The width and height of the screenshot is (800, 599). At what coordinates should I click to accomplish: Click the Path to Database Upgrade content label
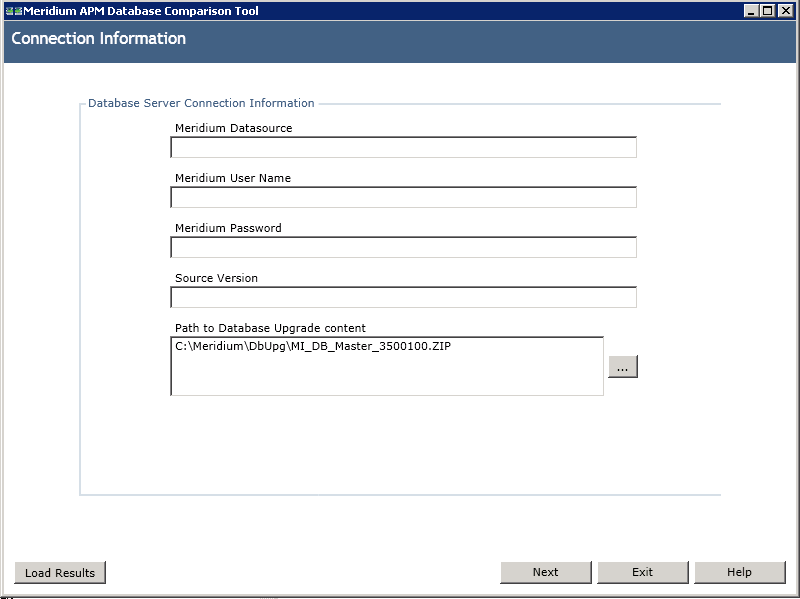pos(270,328)
